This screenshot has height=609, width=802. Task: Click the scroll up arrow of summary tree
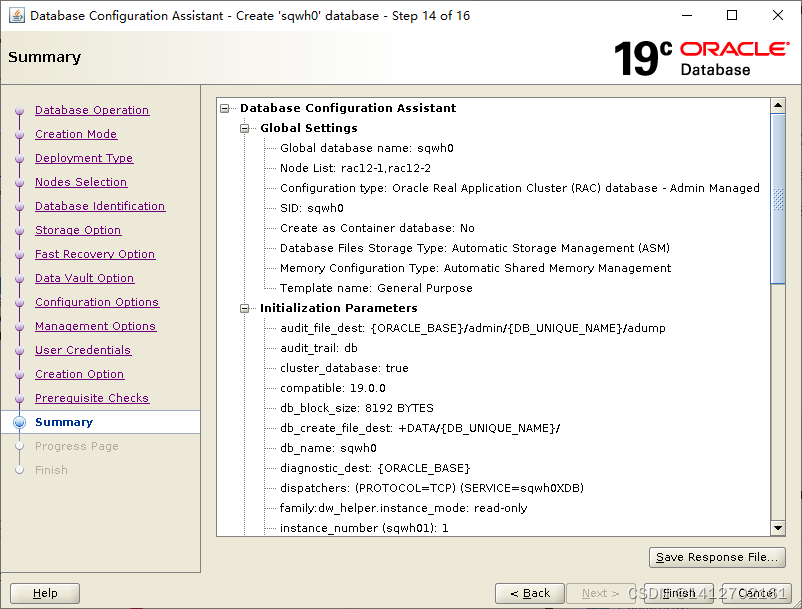pyautogui.click(x=778, y=105)
